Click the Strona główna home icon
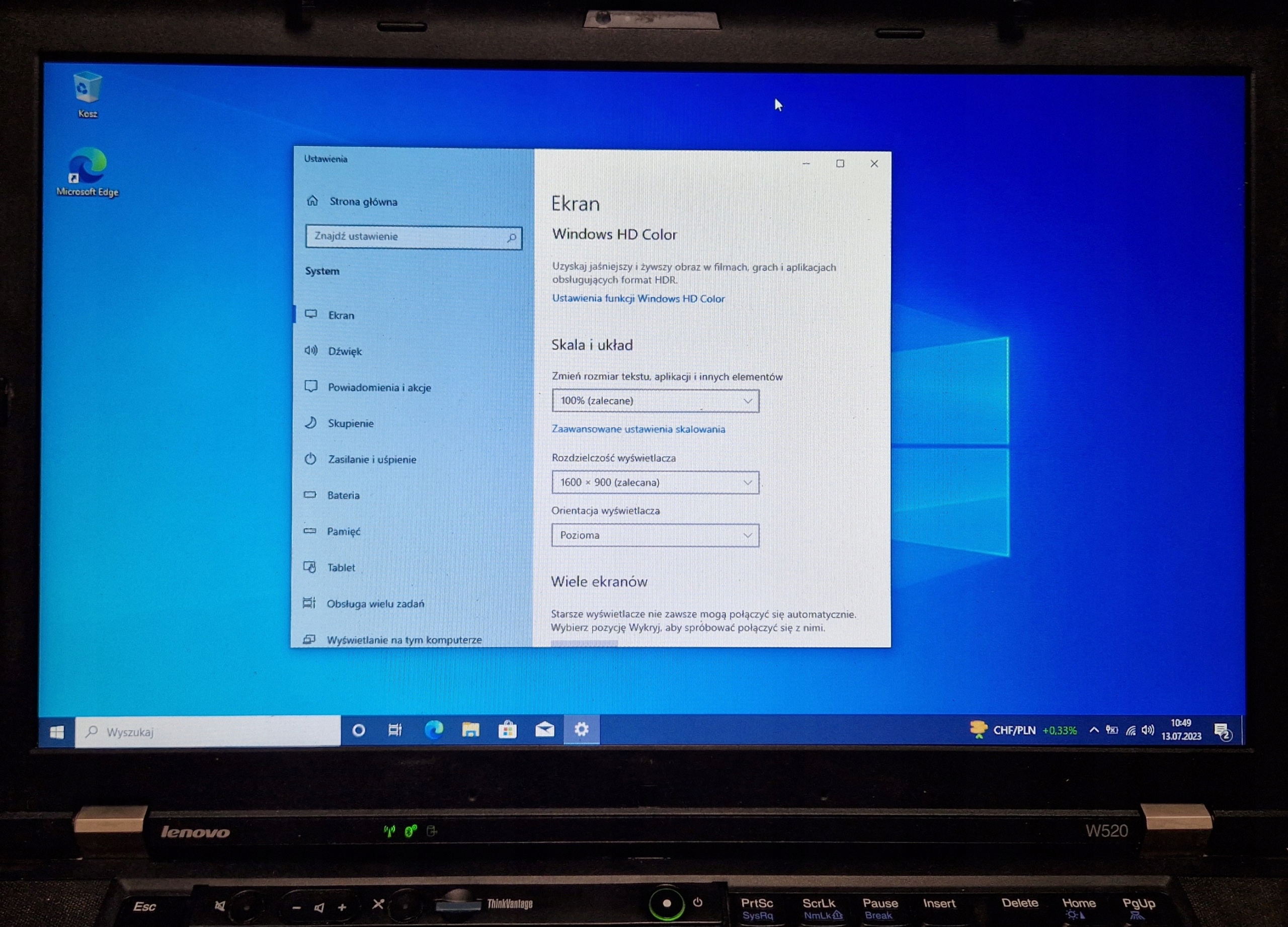The image size is (1288, 927). pos(312,200)
